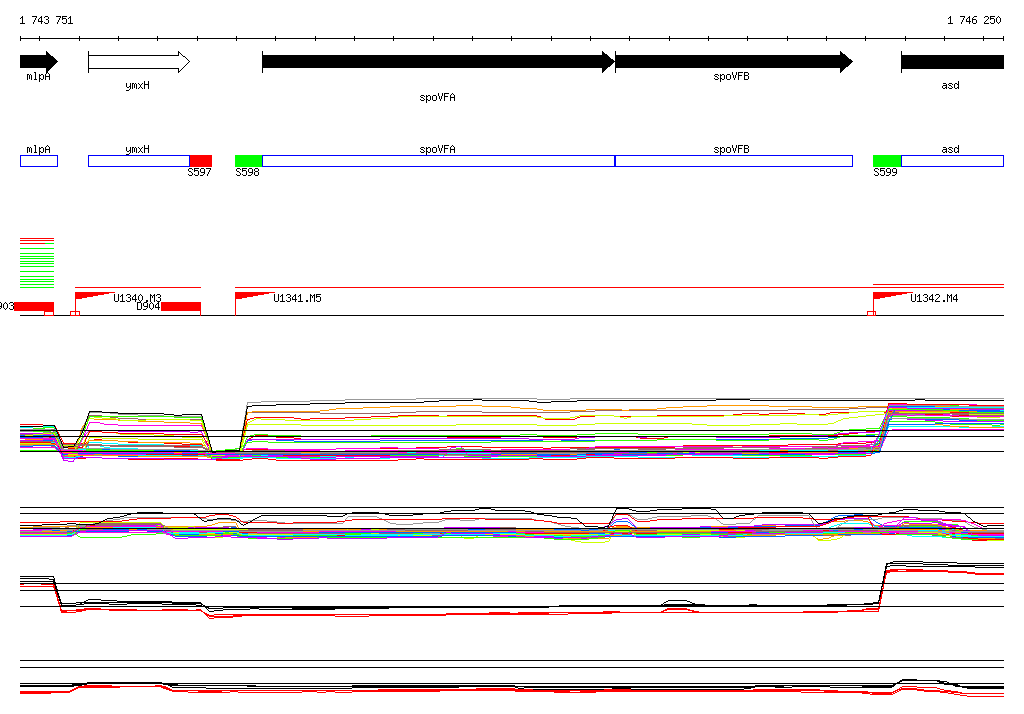Click the spoVFB label under black arrow
Image resolution: width=1024 pixels, height=714 pixels.
731,76
